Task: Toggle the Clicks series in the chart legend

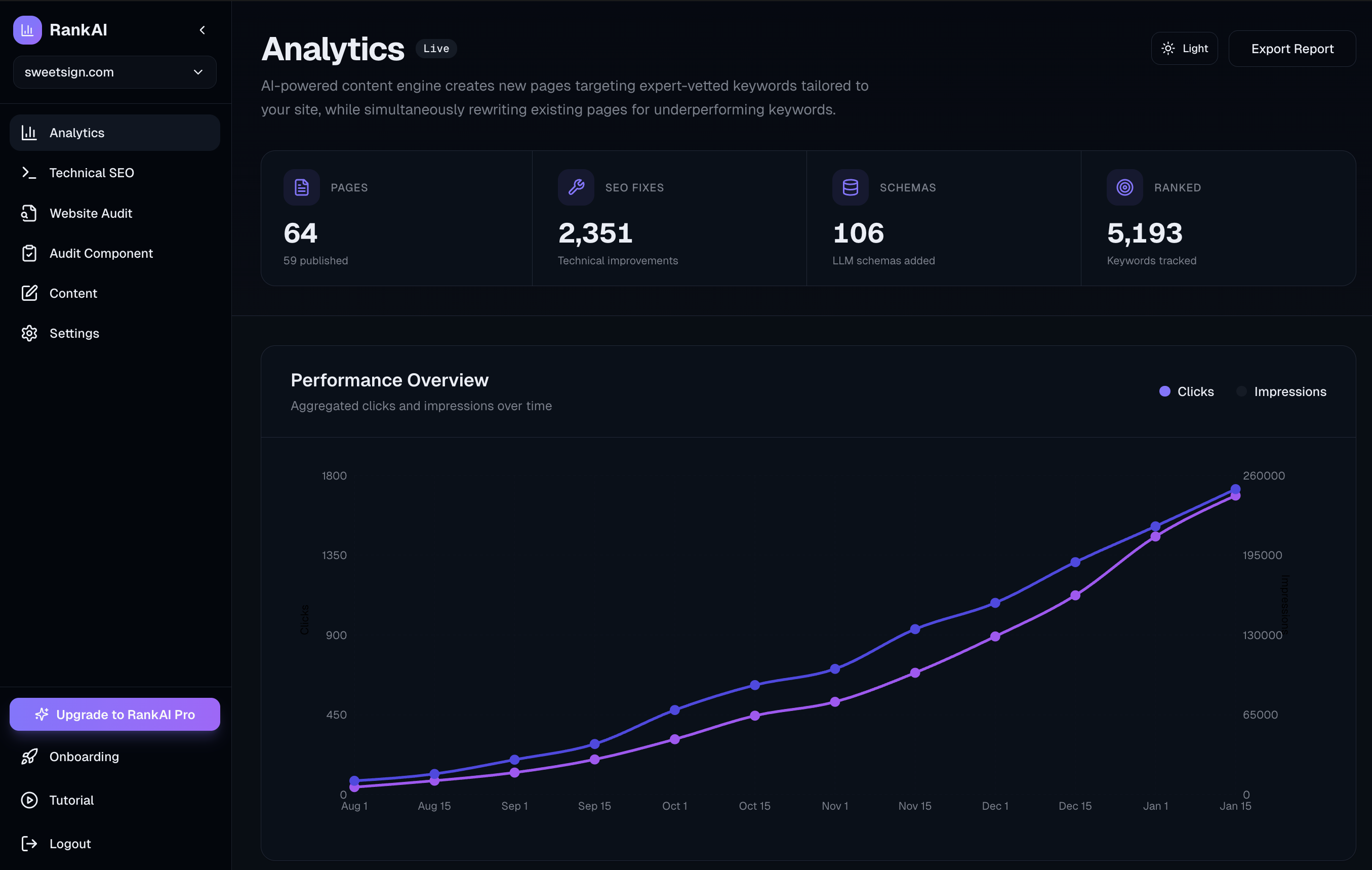Action: coord(1186,391)
